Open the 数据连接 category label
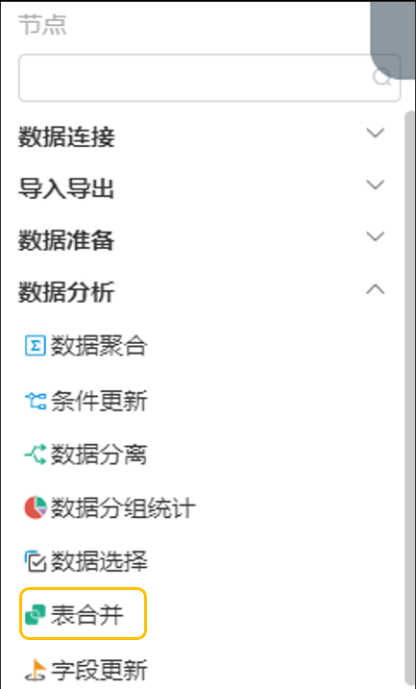This screenshot has height=689, width=416. (66, 137)
